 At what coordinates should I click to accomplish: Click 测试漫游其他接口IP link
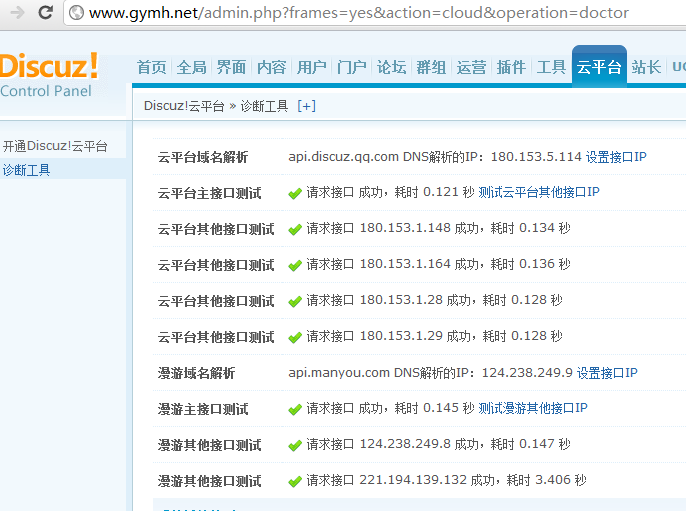532,408
